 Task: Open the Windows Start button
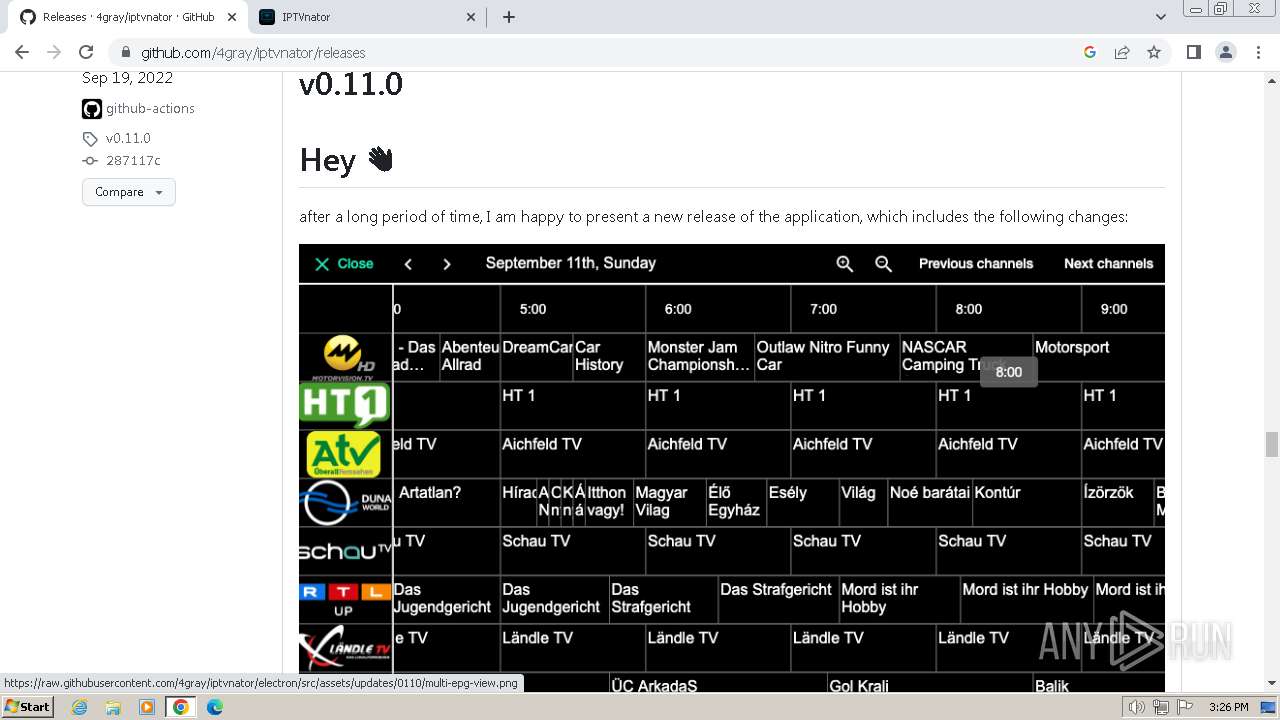(x=28, y=707)
